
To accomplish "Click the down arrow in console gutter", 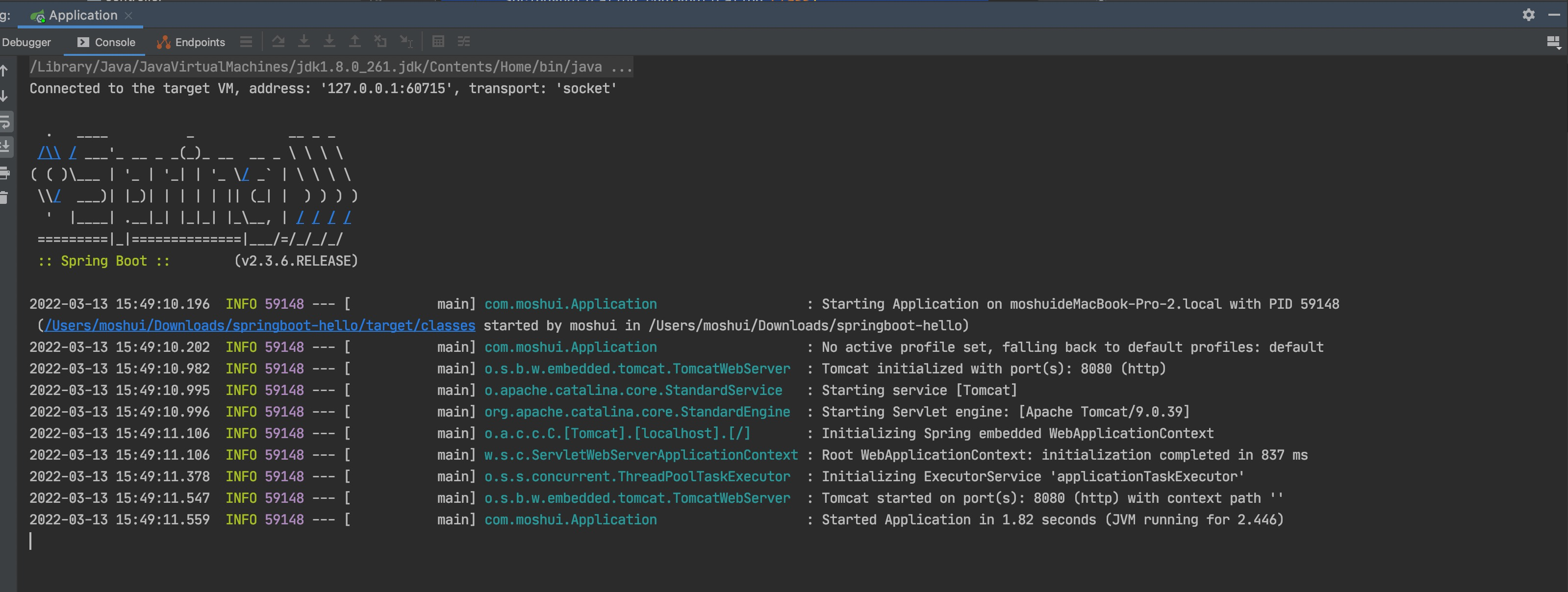I will click(4, 96).
